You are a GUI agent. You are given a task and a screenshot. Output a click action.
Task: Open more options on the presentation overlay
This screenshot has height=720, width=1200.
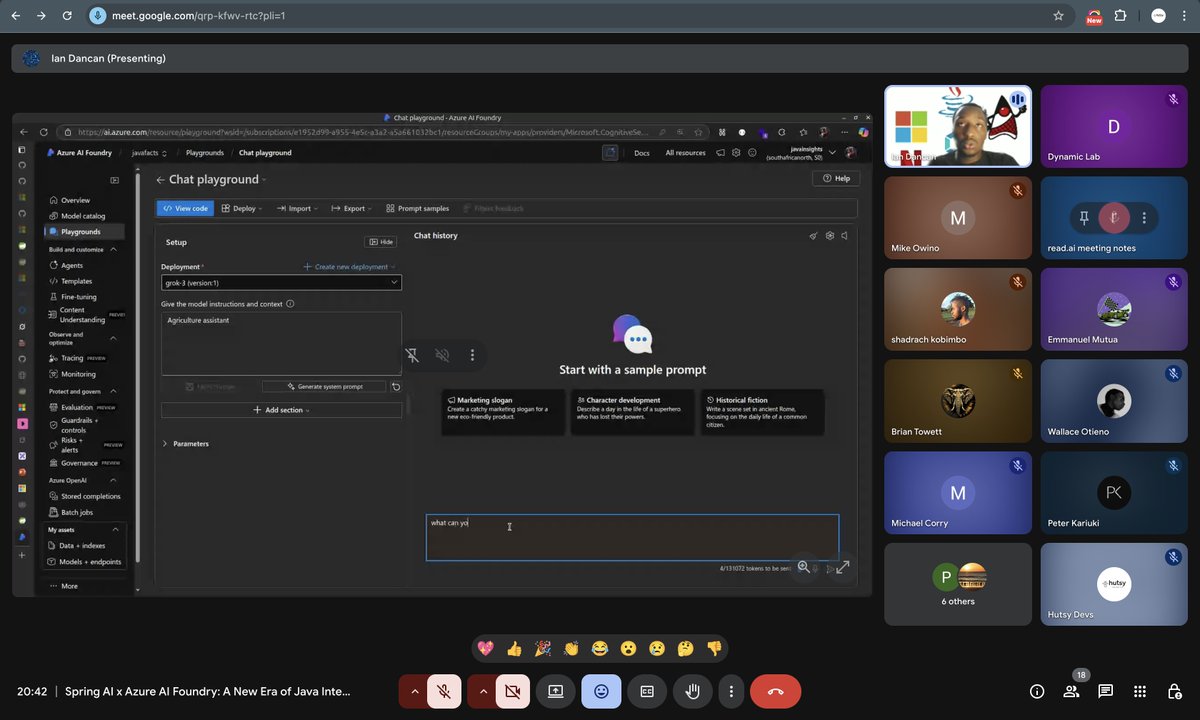472,355
